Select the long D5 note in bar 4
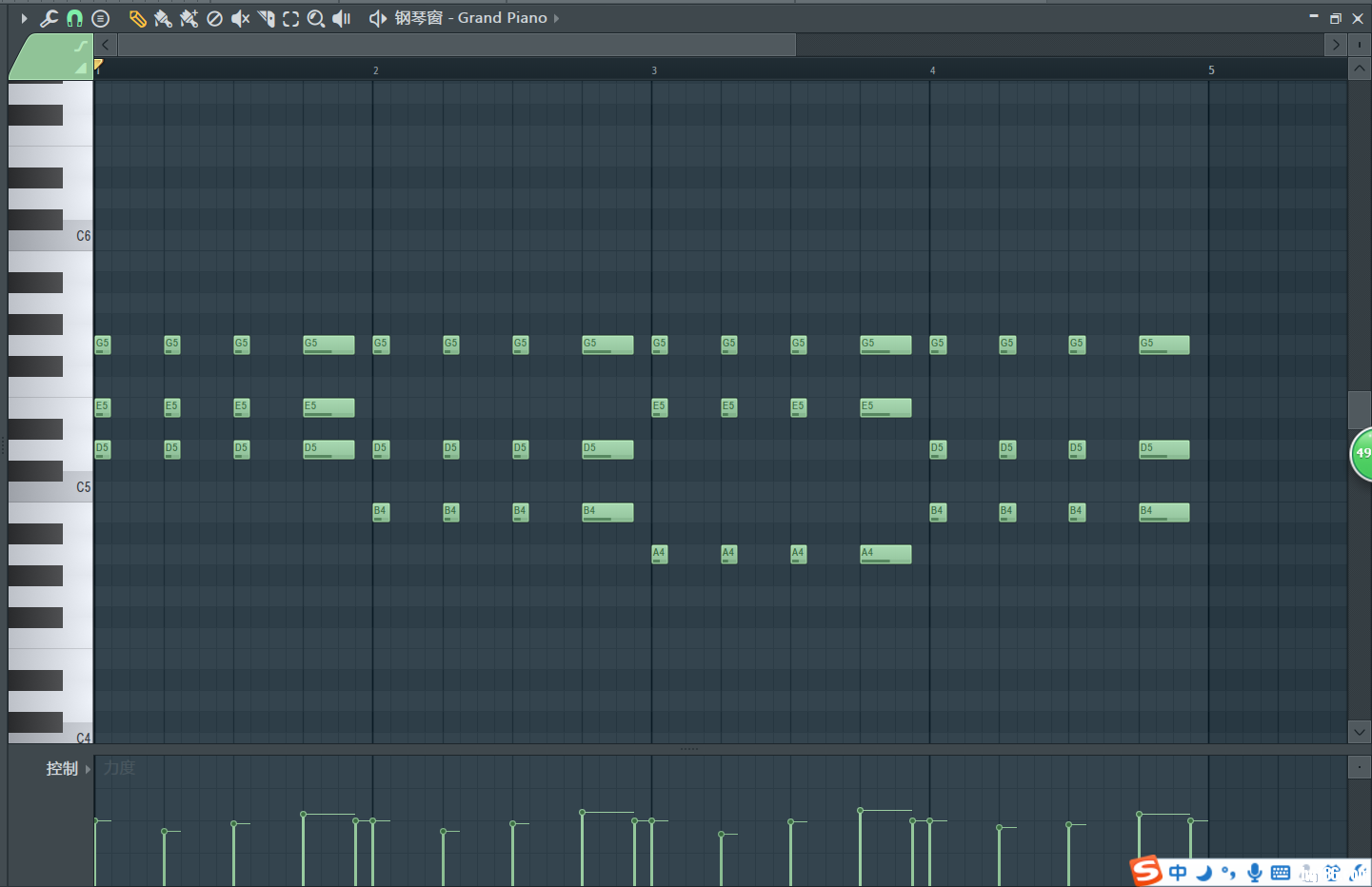Image resolution: width=1372 pixels, height=887 pixels. click(x=1163, y=449)
